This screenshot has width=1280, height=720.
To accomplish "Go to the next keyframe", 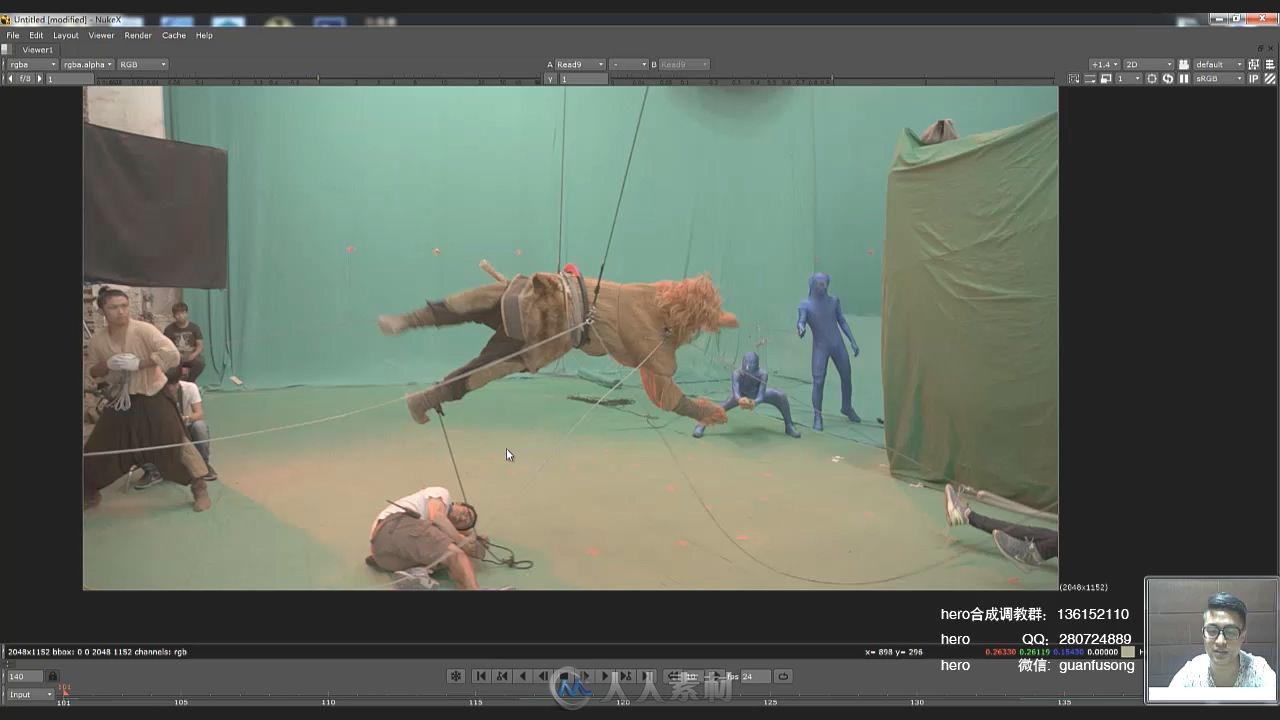I will pyautogui.click(x=626, y=676).
